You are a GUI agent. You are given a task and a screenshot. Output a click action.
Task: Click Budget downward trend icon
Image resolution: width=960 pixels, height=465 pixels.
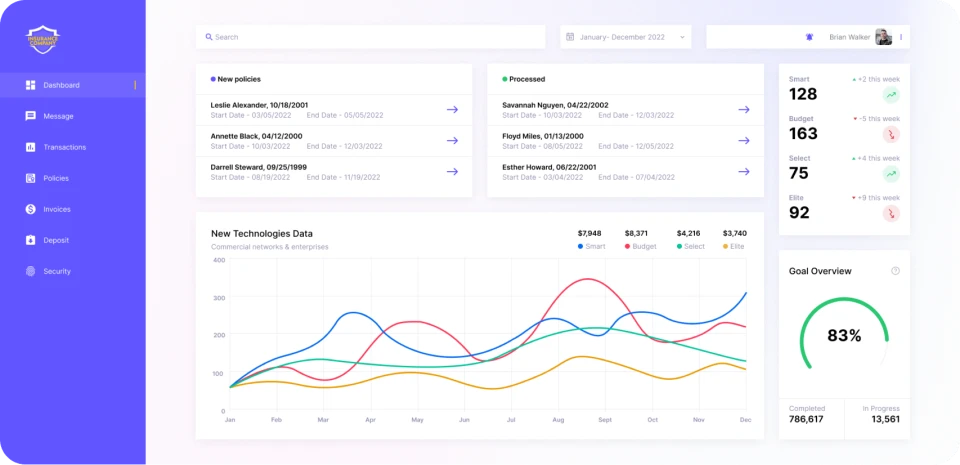tap(891, 134)
